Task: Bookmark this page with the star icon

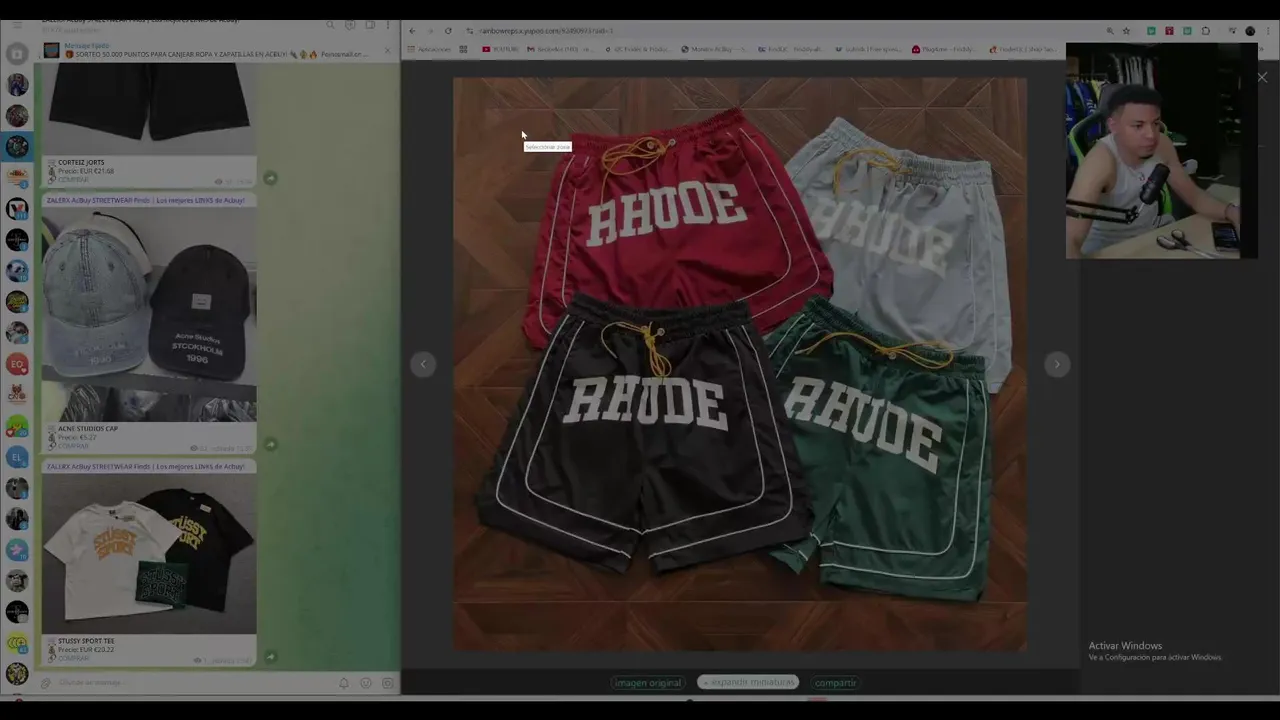Action: (1126, 31)
